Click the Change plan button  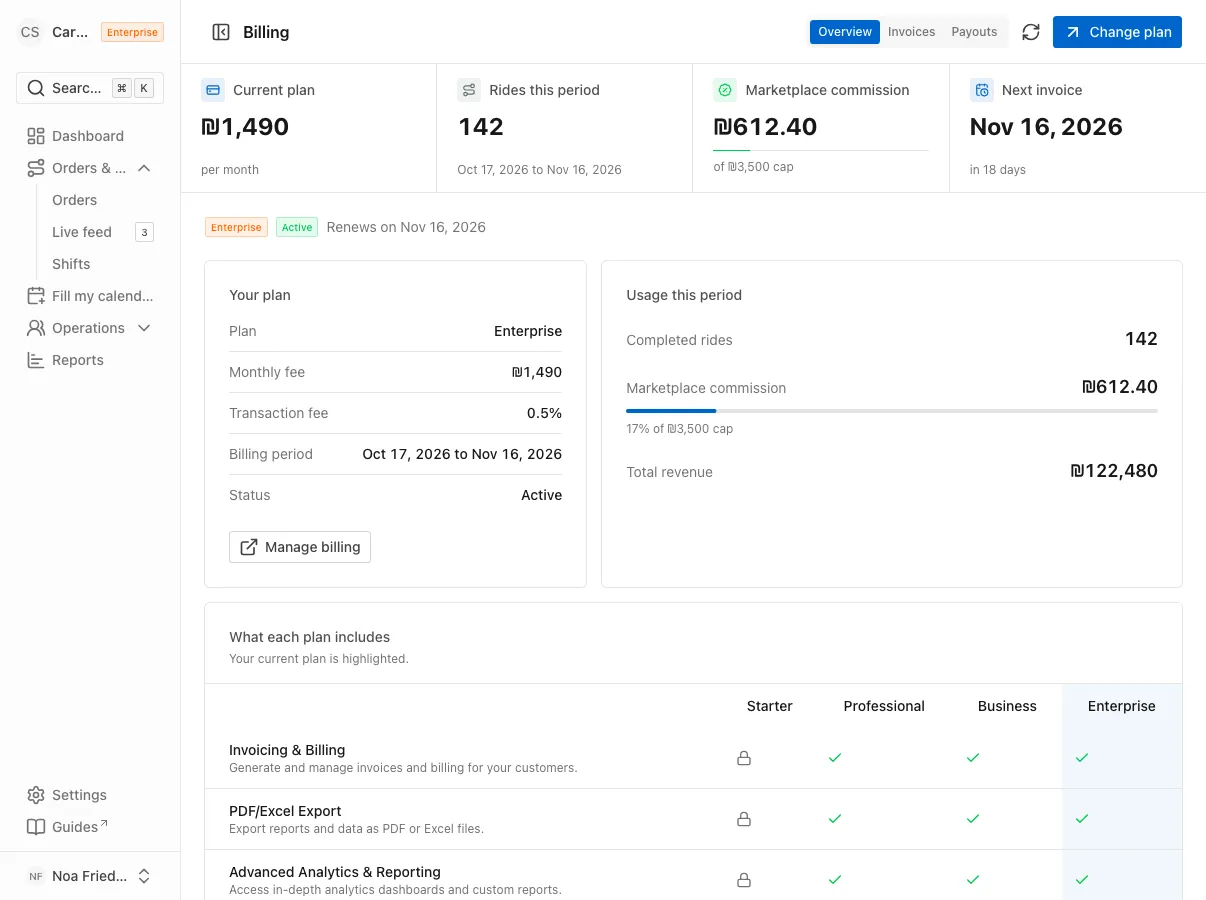click(1118, 32)
